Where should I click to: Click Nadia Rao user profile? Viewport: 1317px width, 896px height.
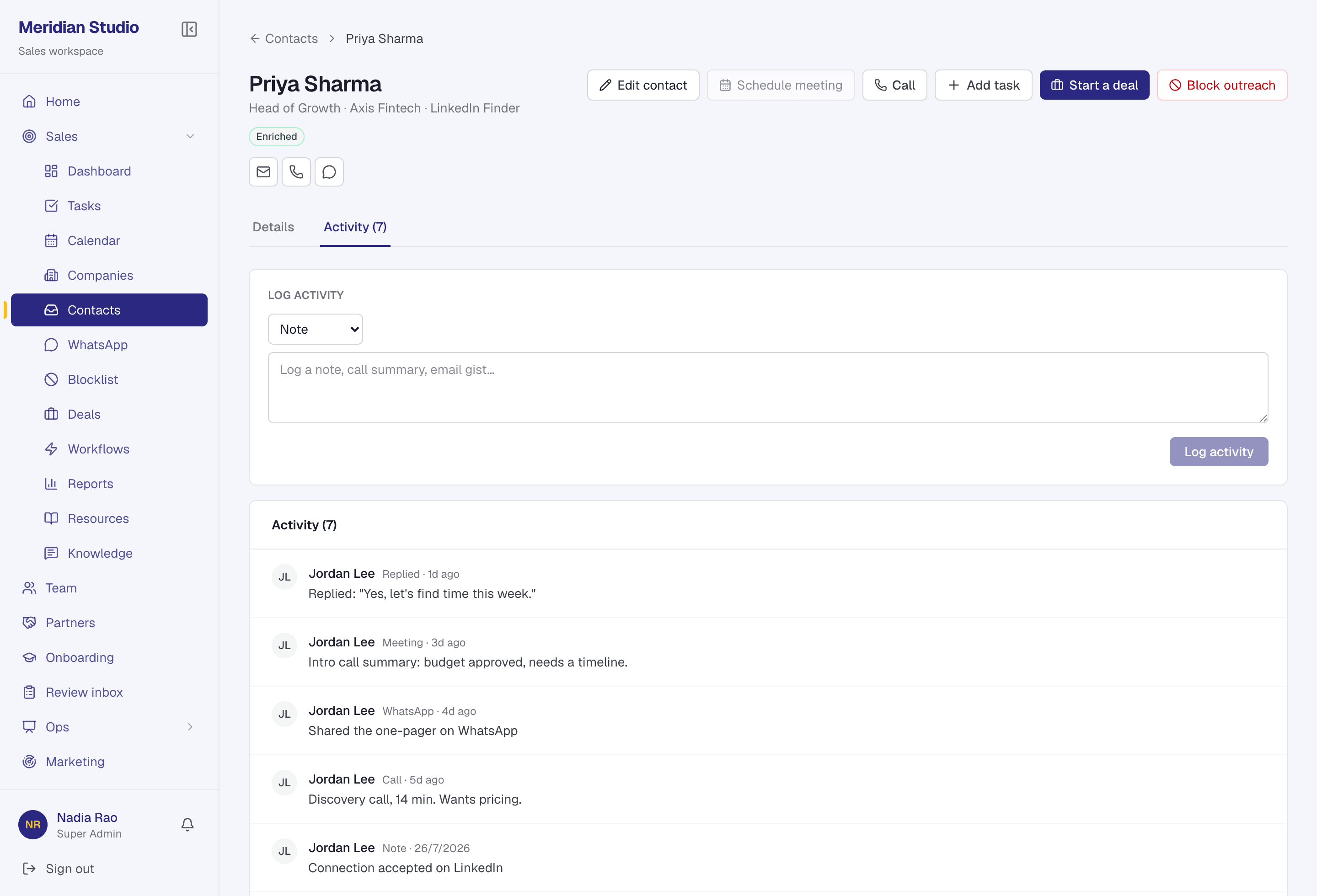coord(70,825)
